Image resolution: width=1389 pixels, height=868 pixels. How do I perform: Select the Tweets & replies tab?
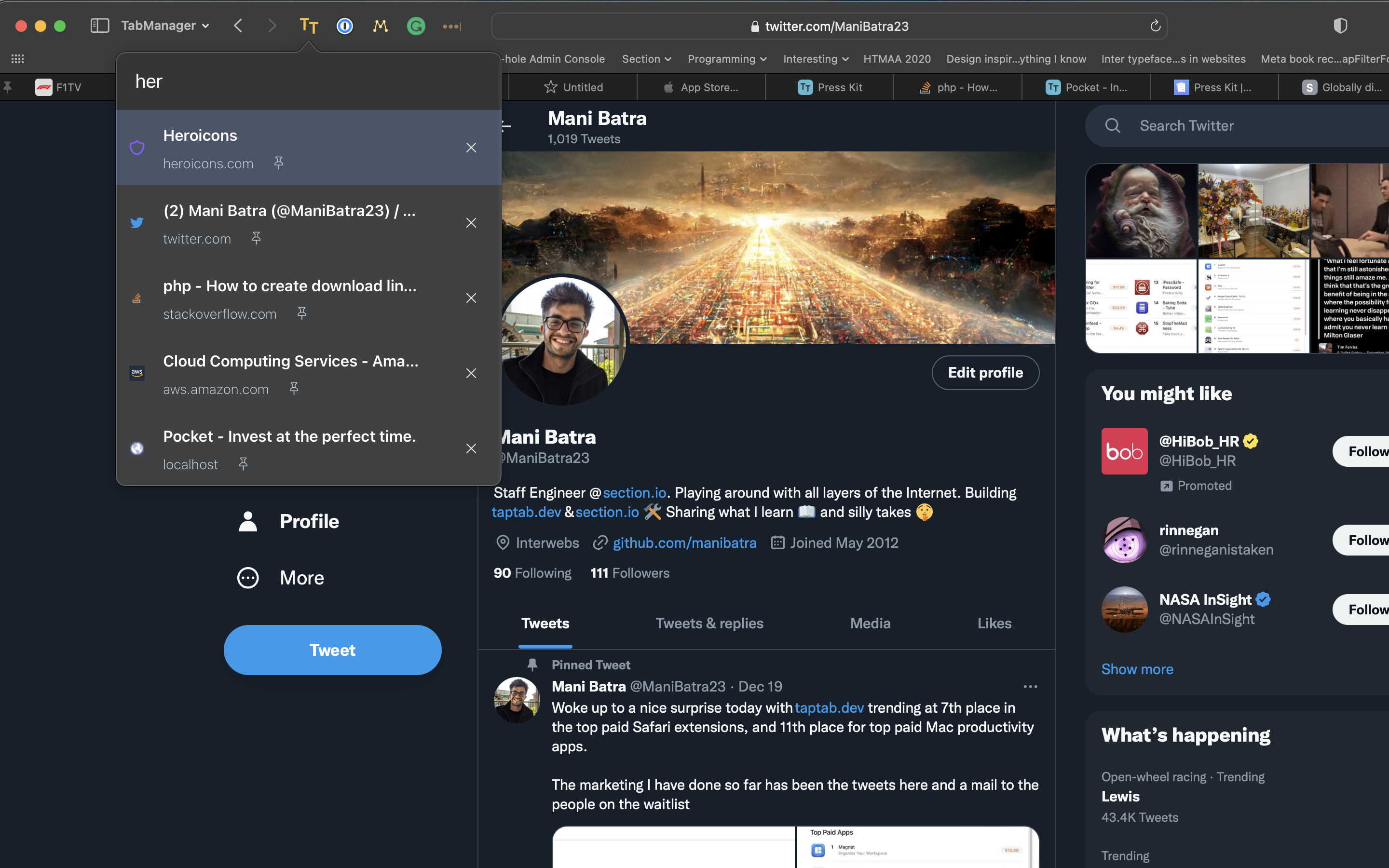point(709,624)
